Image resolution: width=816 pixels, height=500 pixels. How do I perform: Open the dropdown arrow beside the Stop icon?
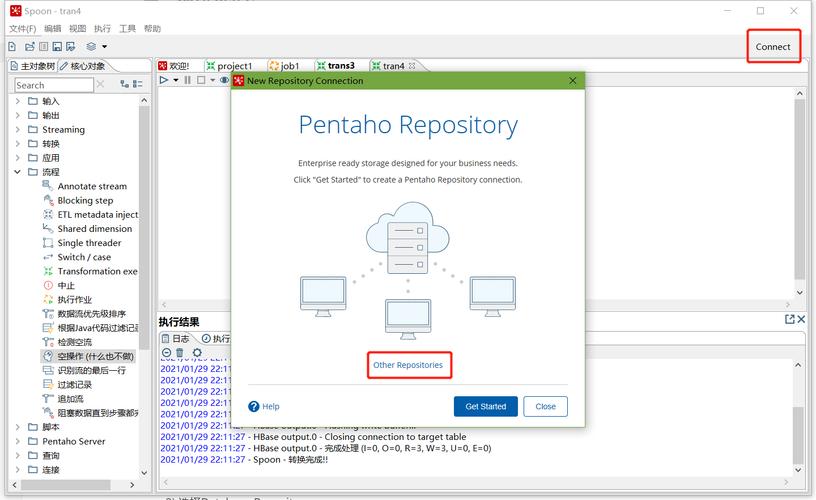click(212, 80)
